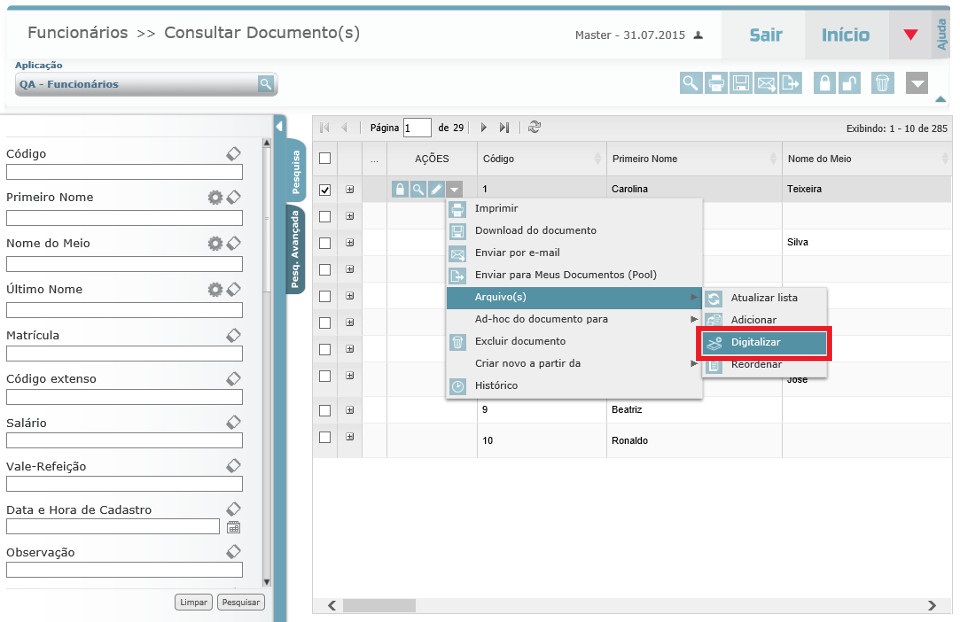The width and height of the screenshot is (960, 622).
Task: Click Sair to log out
Action: tap(764, 35)
